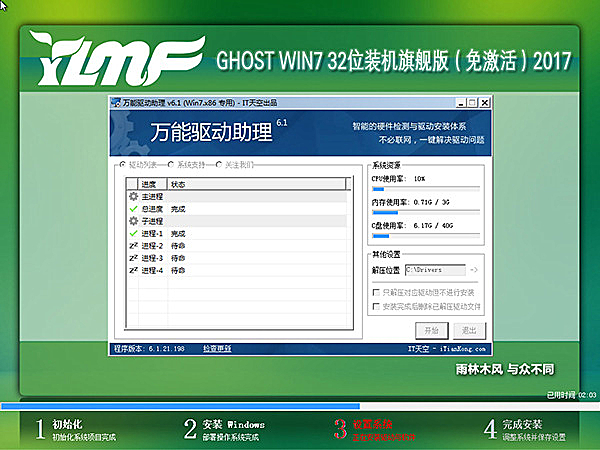Click the 状态 column header

click(256, 184)
